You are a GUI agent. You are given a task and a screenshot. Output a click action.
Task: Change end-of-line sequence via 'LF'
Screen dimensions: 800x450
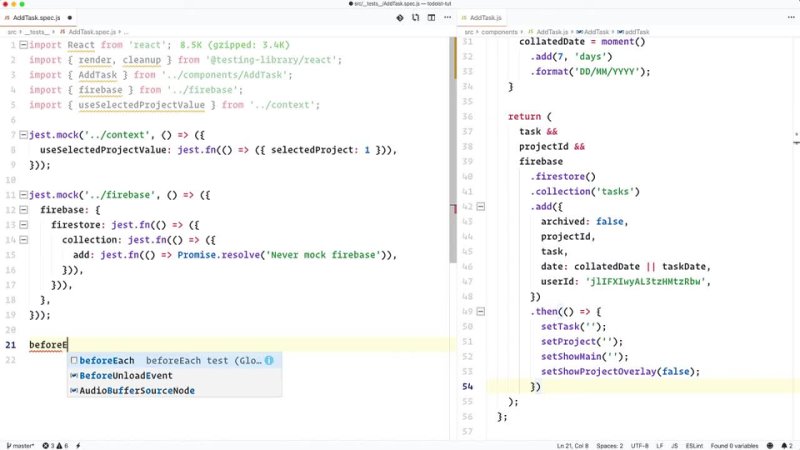point(660,446)
